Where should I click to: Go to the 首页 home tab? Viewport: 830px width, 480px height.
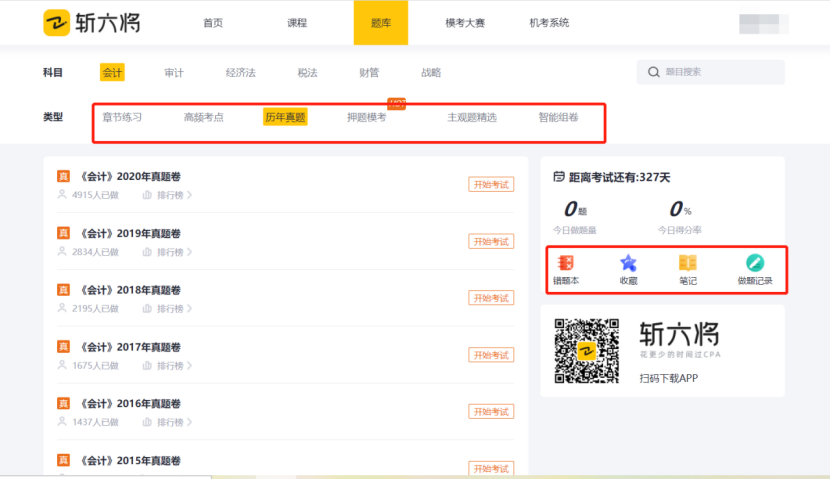[213, 23]
